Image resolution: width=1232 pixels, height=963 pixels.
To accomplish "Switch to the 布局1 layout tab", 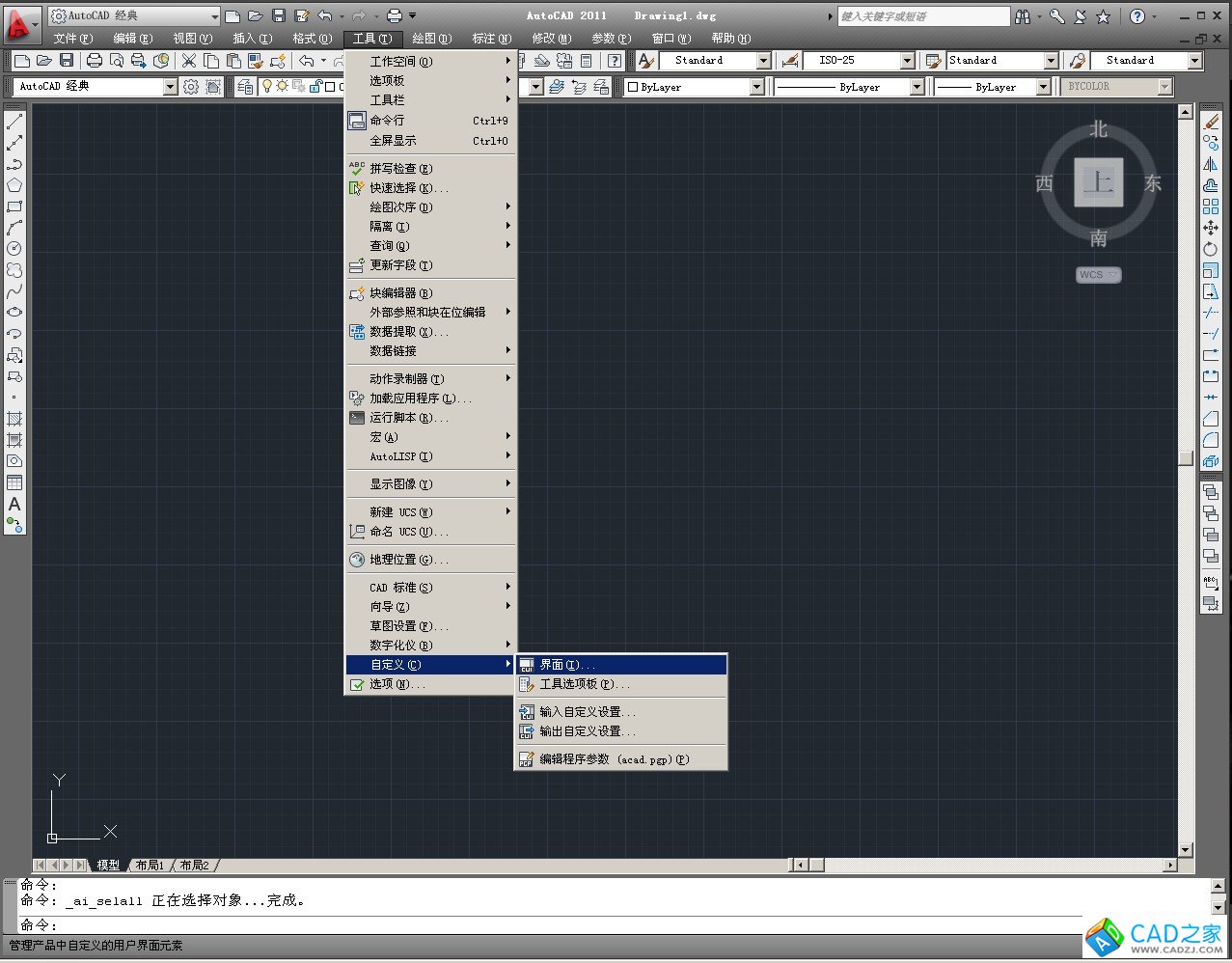I will [x=150, y=866].
